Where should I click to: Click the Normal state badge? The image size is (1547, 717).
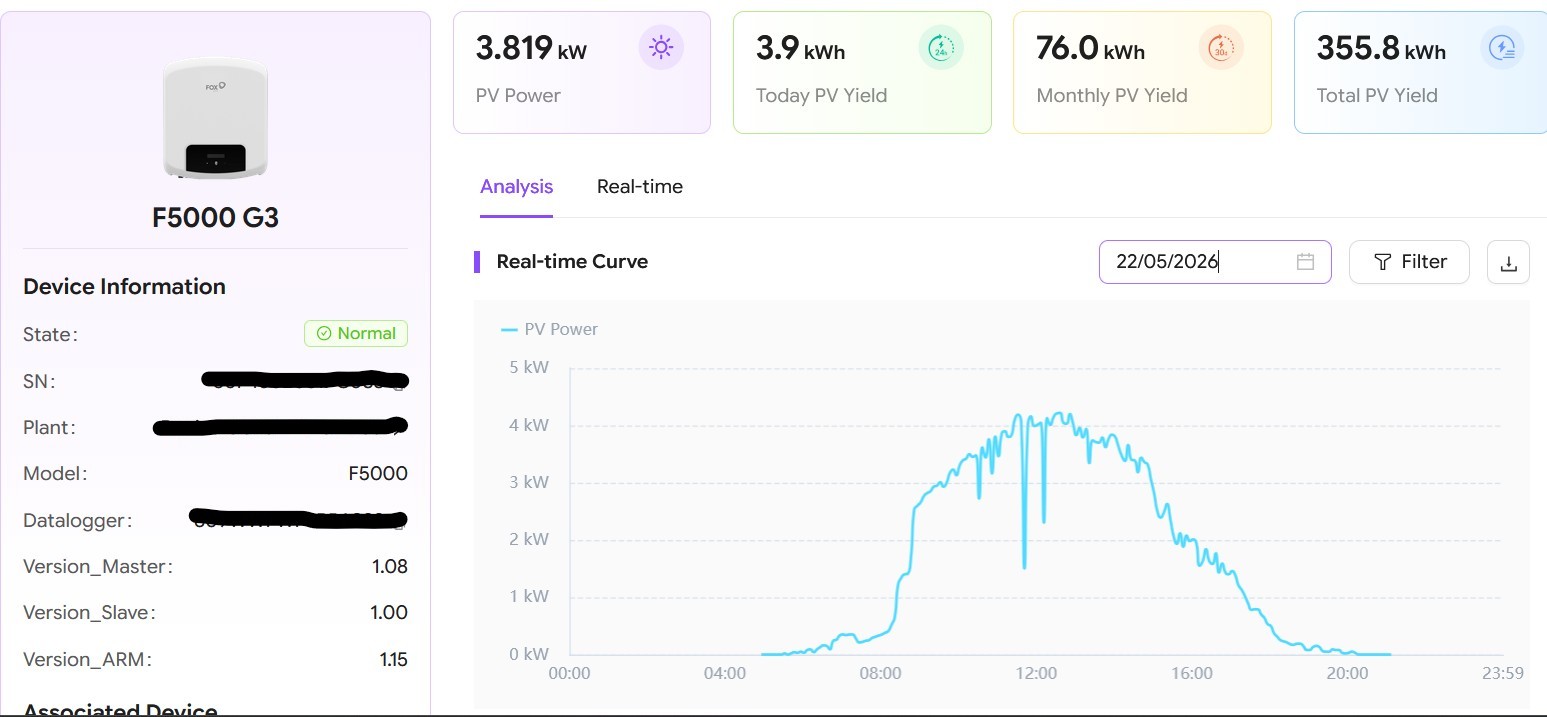(356, 334)
